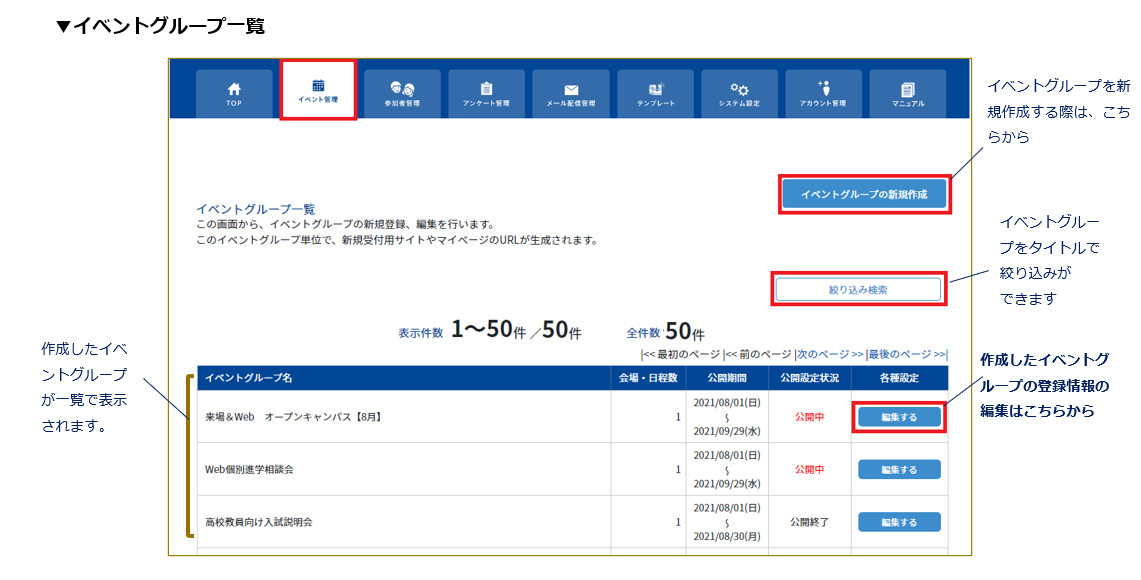Open the TOP home tab

tap(234, 94)
